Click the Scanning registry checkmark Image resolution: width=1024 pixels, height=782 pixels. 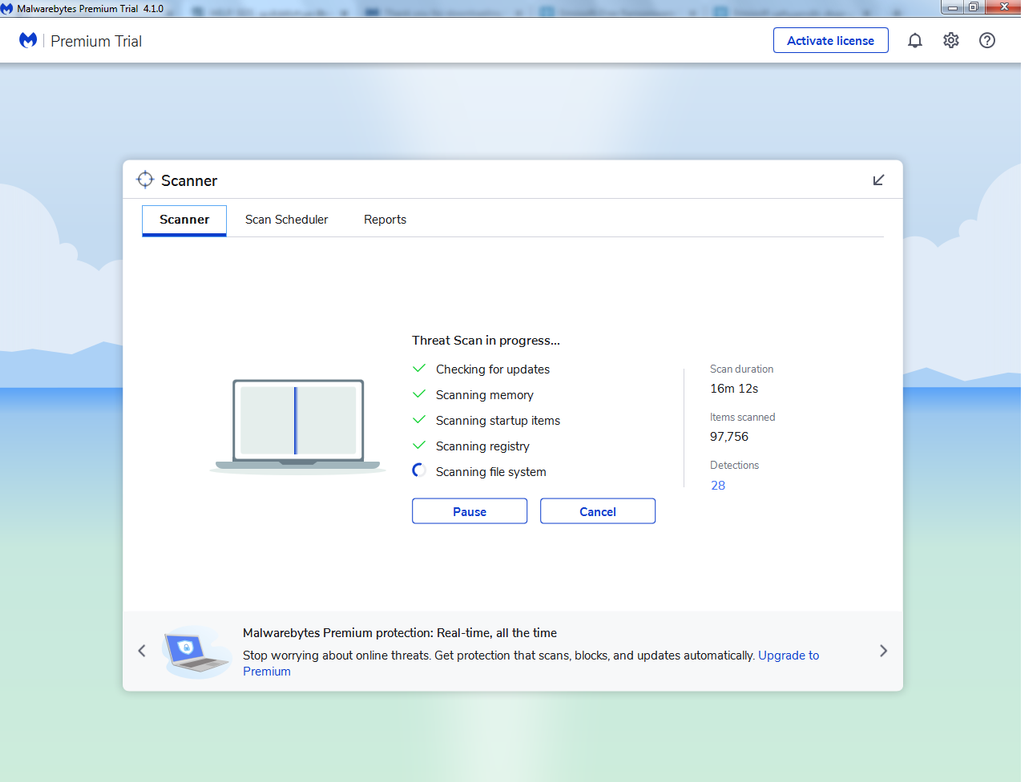(x=419, y=446)
